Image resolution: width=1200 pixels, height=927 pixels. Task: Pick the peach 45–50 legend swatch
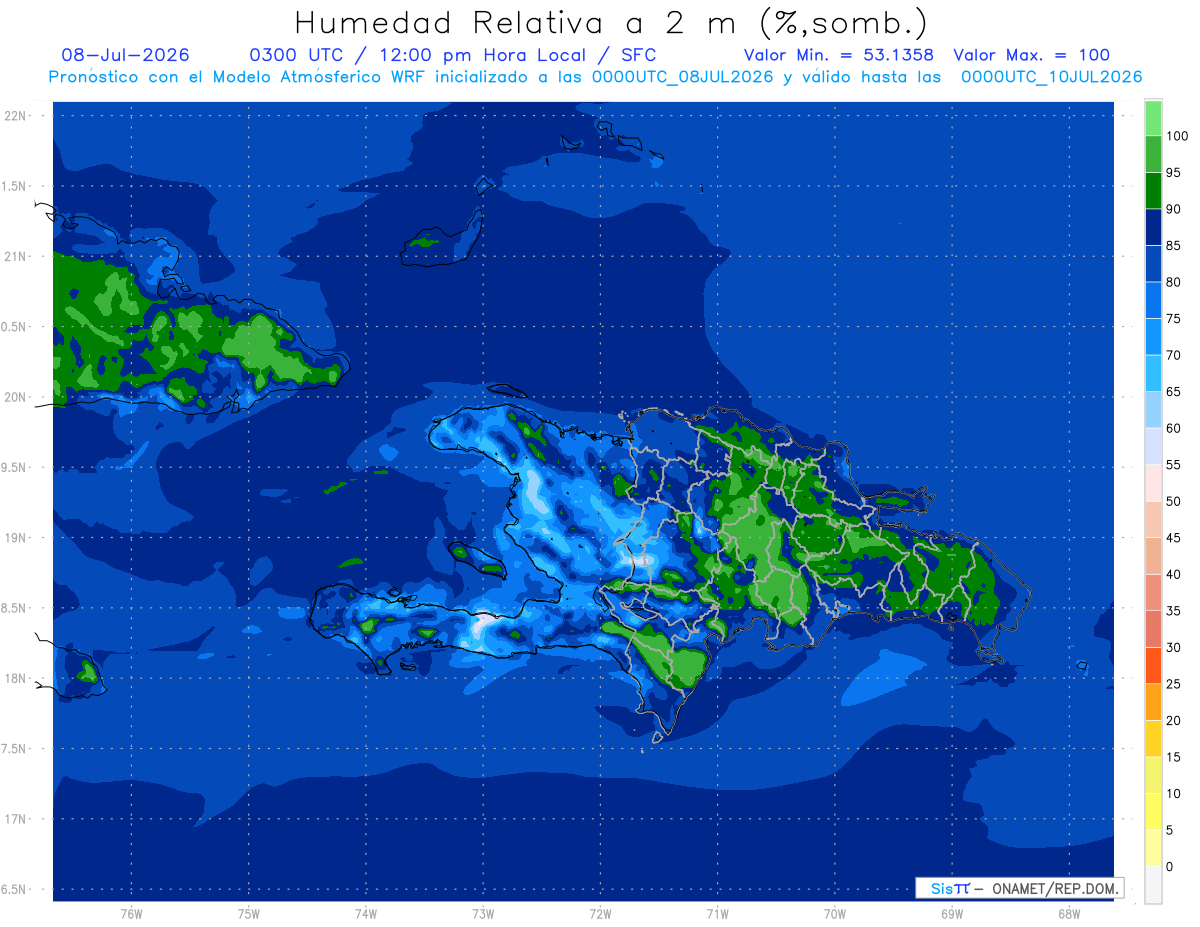coord(1153,519)
